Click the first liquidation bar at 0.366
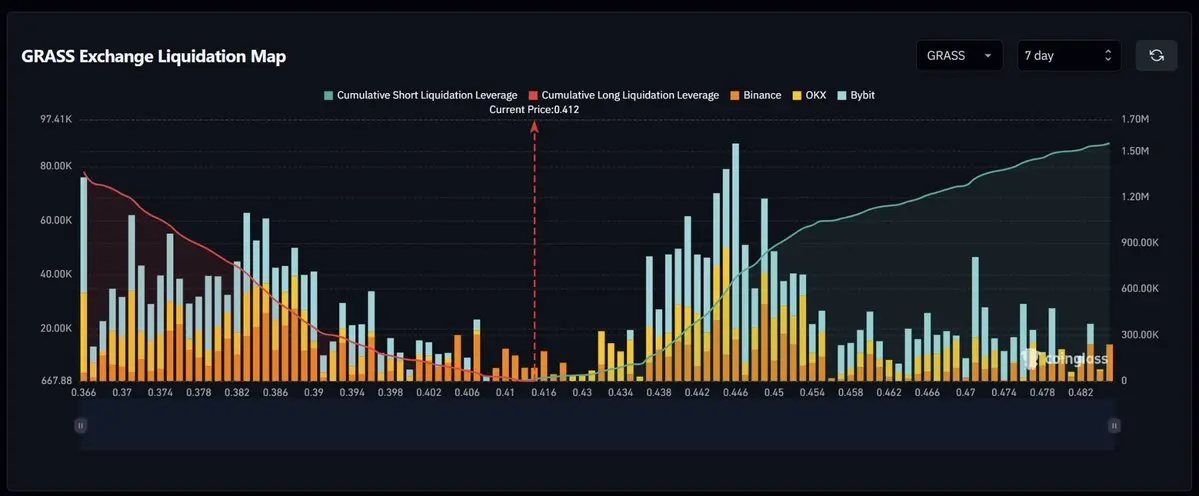 coord(83,279)
